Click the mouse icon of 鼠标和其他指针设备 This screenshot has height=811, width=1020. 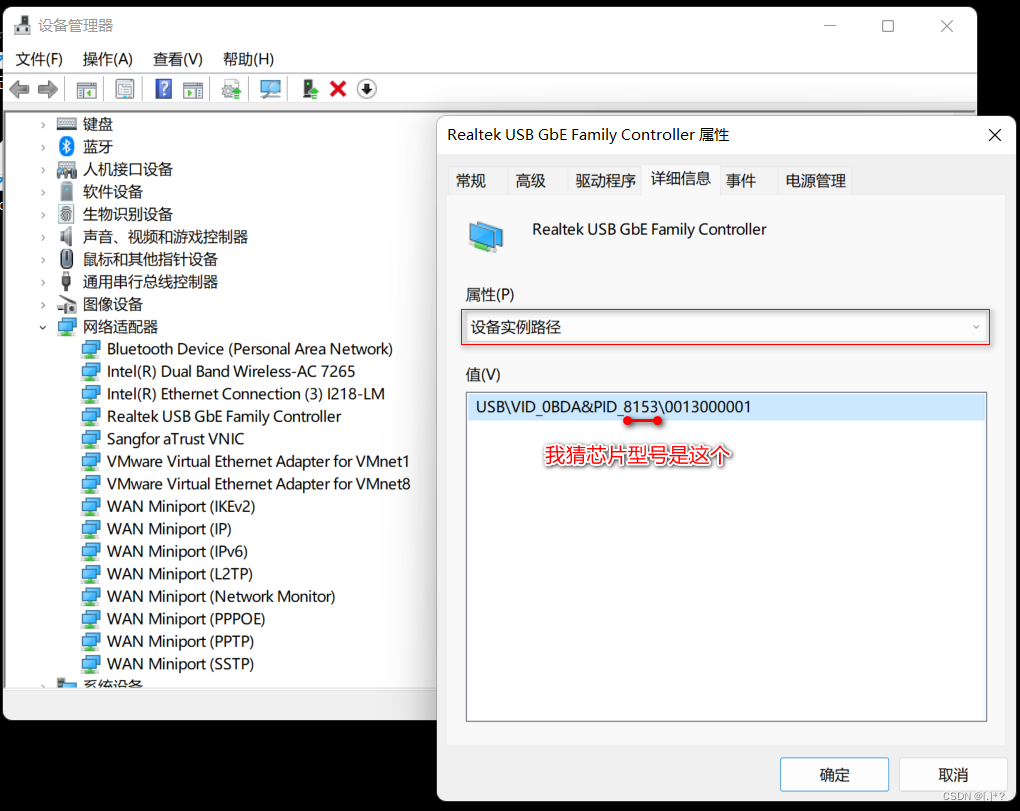(66, 259)
